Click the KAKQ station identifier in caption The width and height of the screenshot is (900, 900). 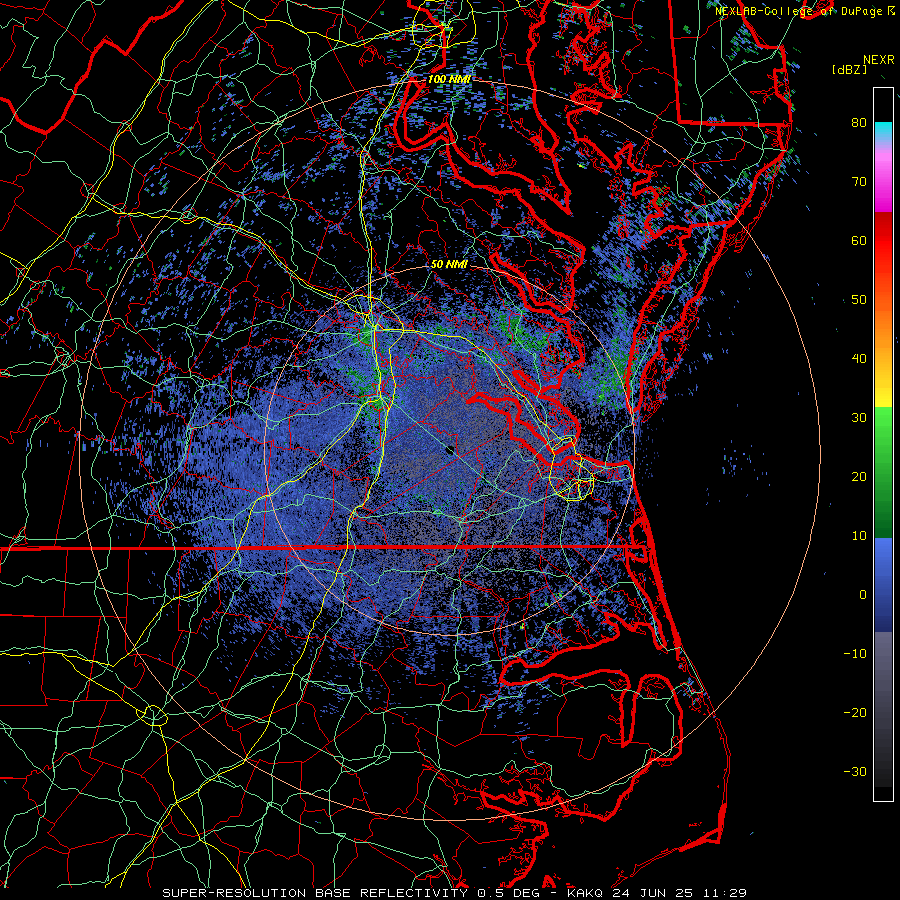tap(585, 893)
